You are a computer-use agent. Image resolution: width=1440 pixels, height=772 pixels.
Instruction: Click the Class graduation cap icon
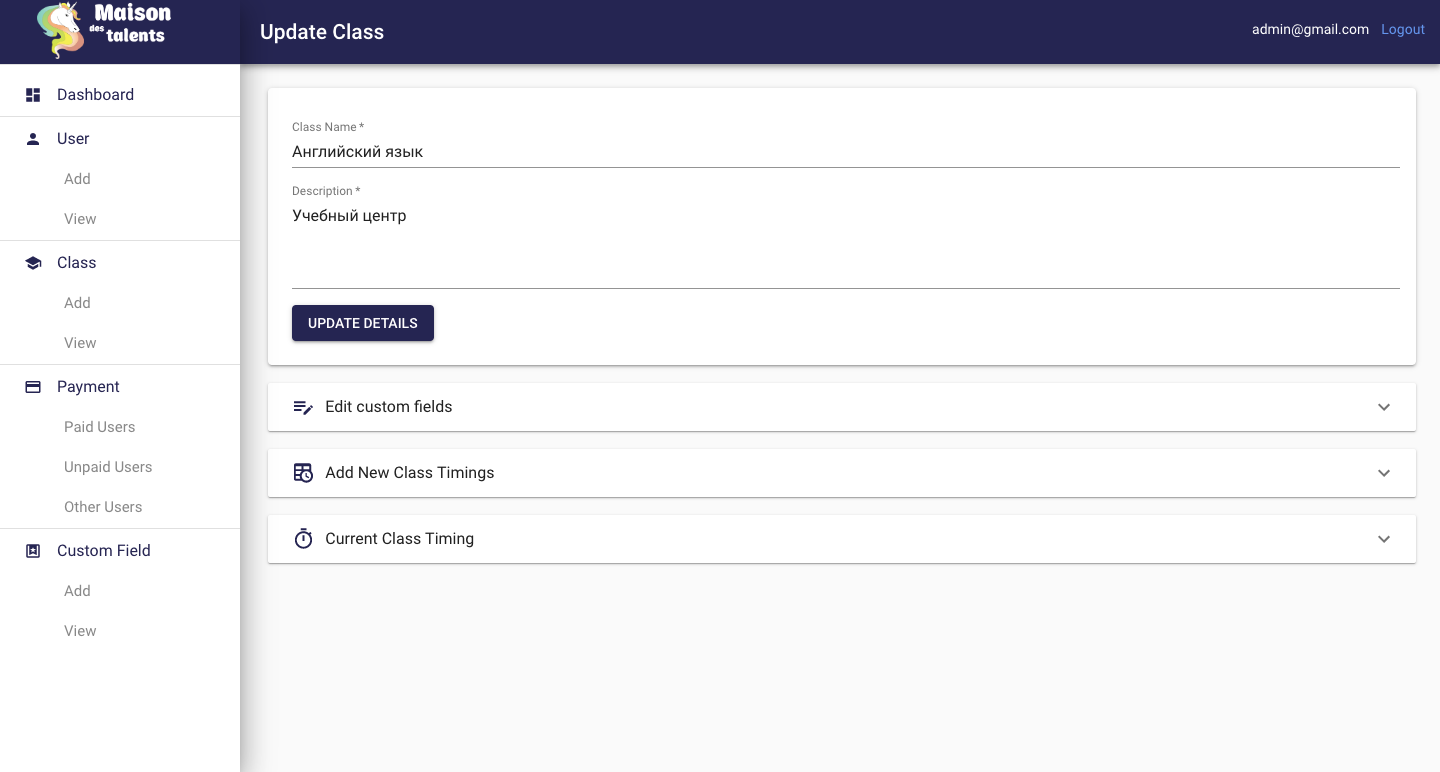point(33,263)
